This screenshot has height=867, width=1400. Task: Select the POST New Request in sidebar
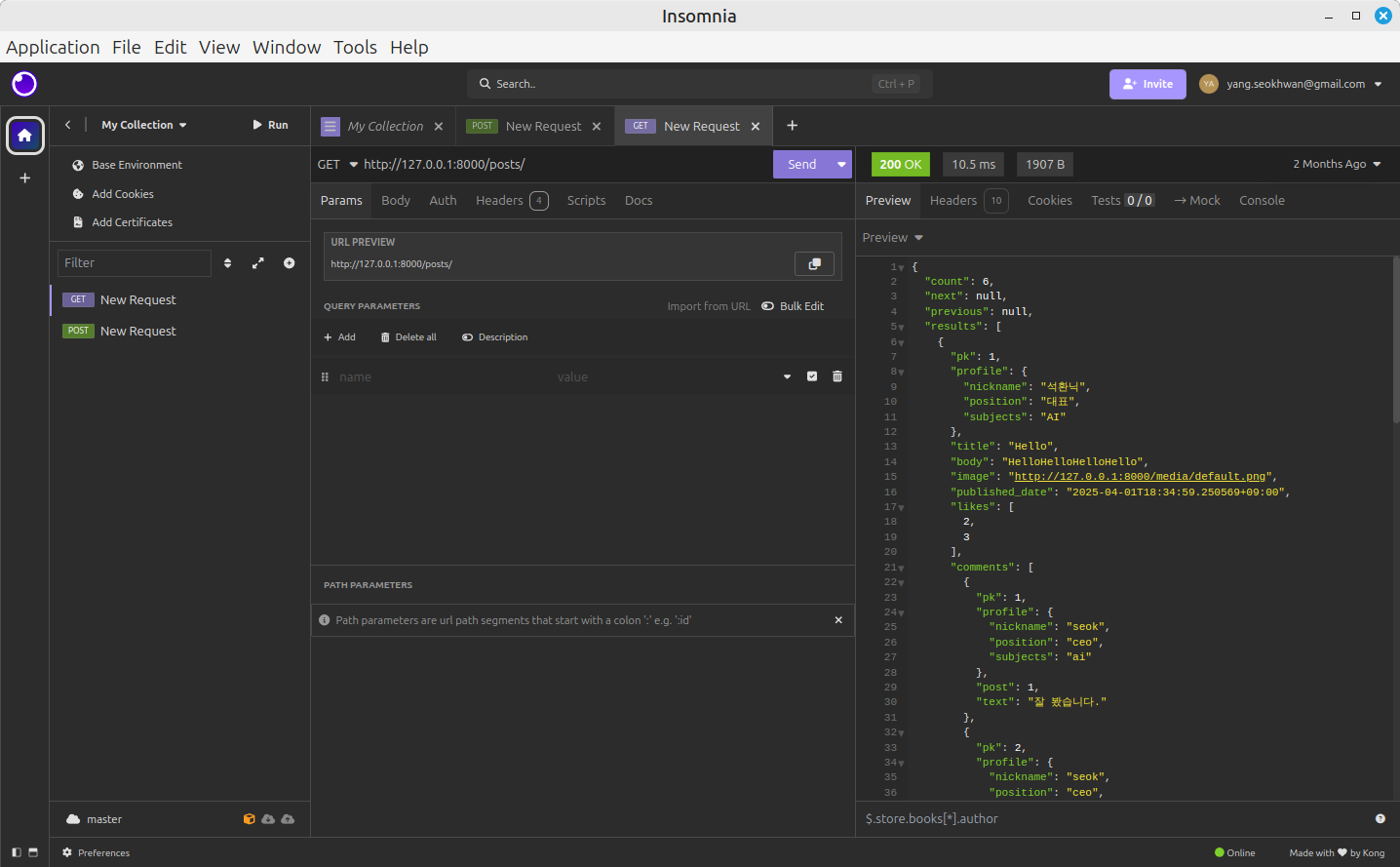pyautogui.click(x=180, y=331)
